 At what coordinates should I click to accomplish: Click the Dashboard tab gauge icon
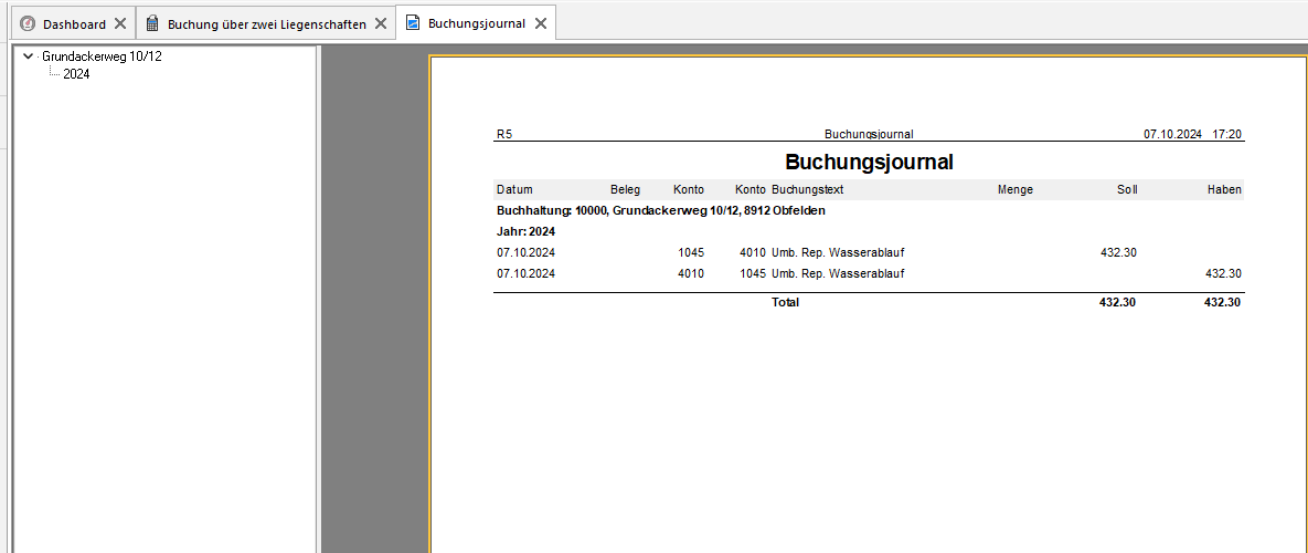point(28,23)
